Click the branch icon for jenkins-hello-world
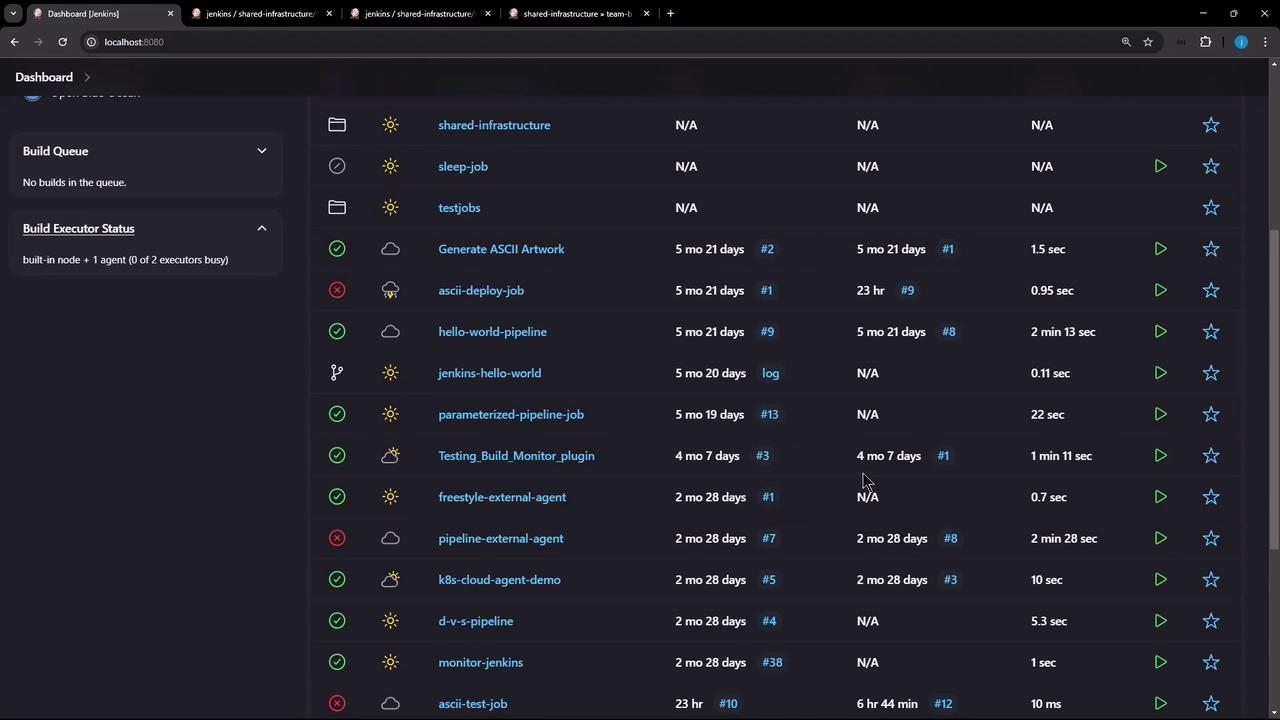The image size is (1280, 720). (337, 373)
